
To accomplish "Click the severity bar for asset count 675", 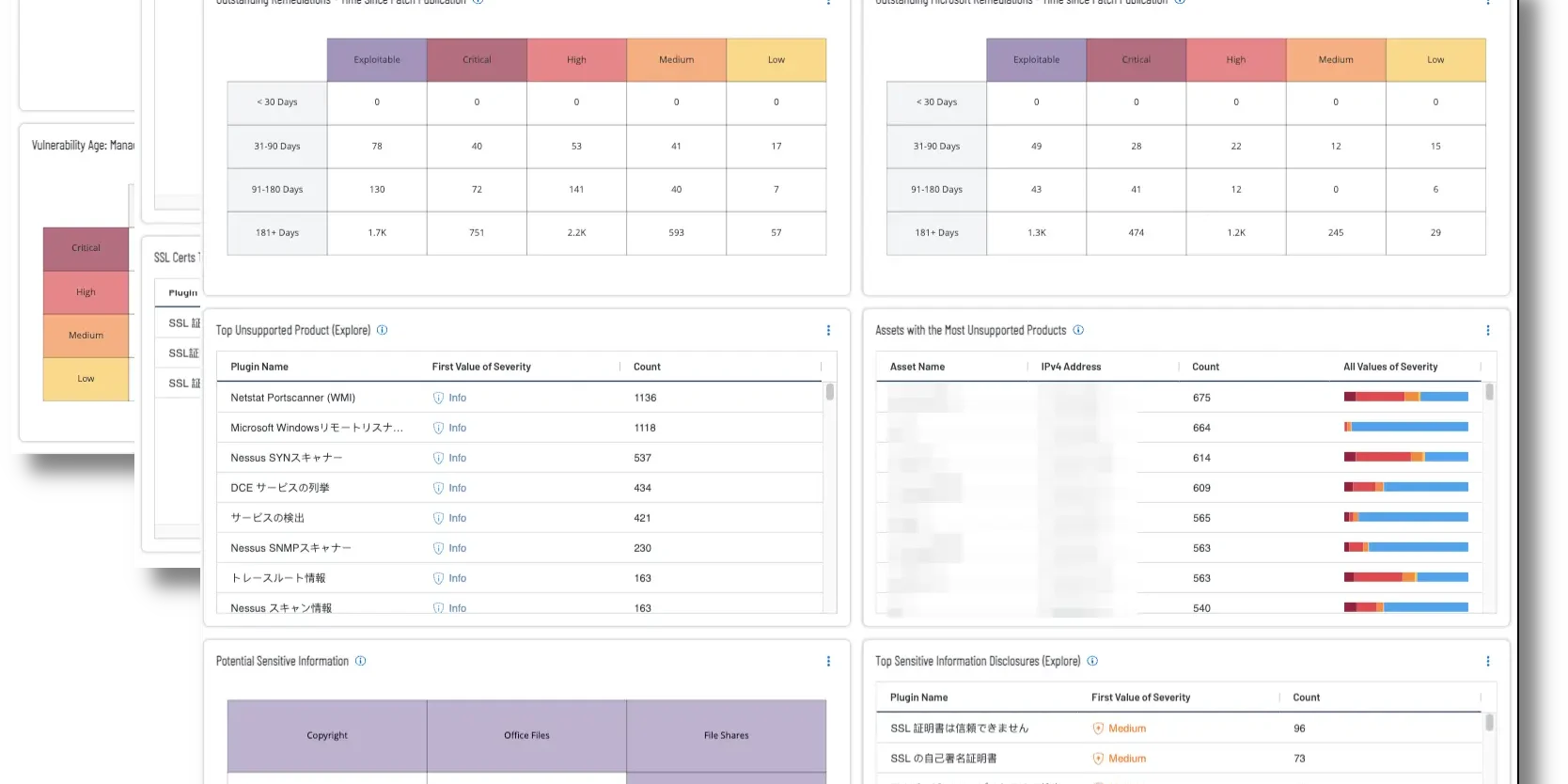I will 1405,397.
